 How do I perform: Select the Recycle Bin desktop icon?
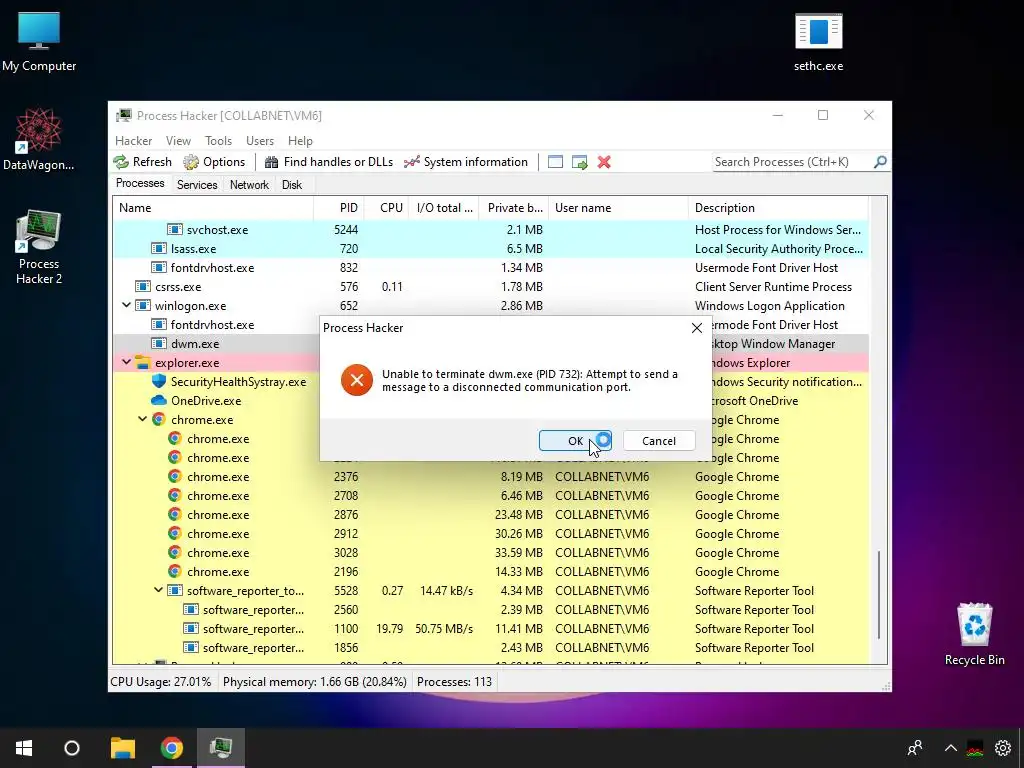click(974, 633)
